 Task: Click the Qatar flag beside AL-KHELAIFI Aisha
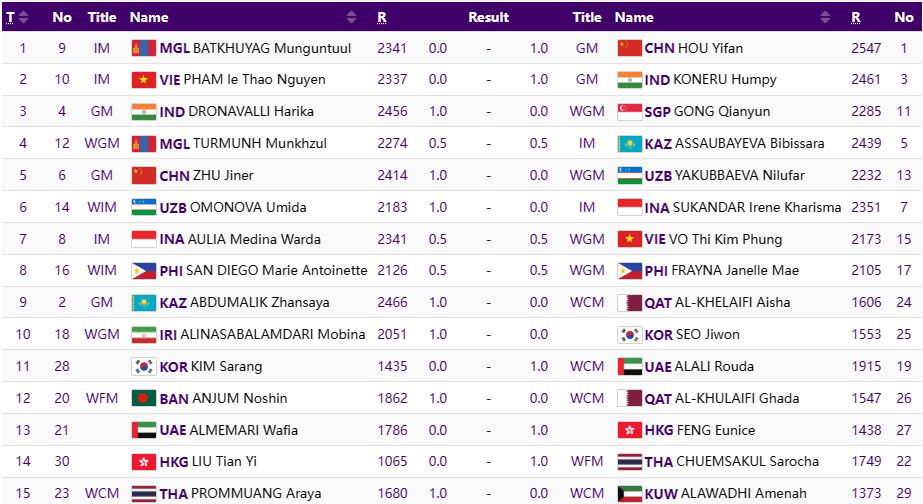click(x=629, y=302)
